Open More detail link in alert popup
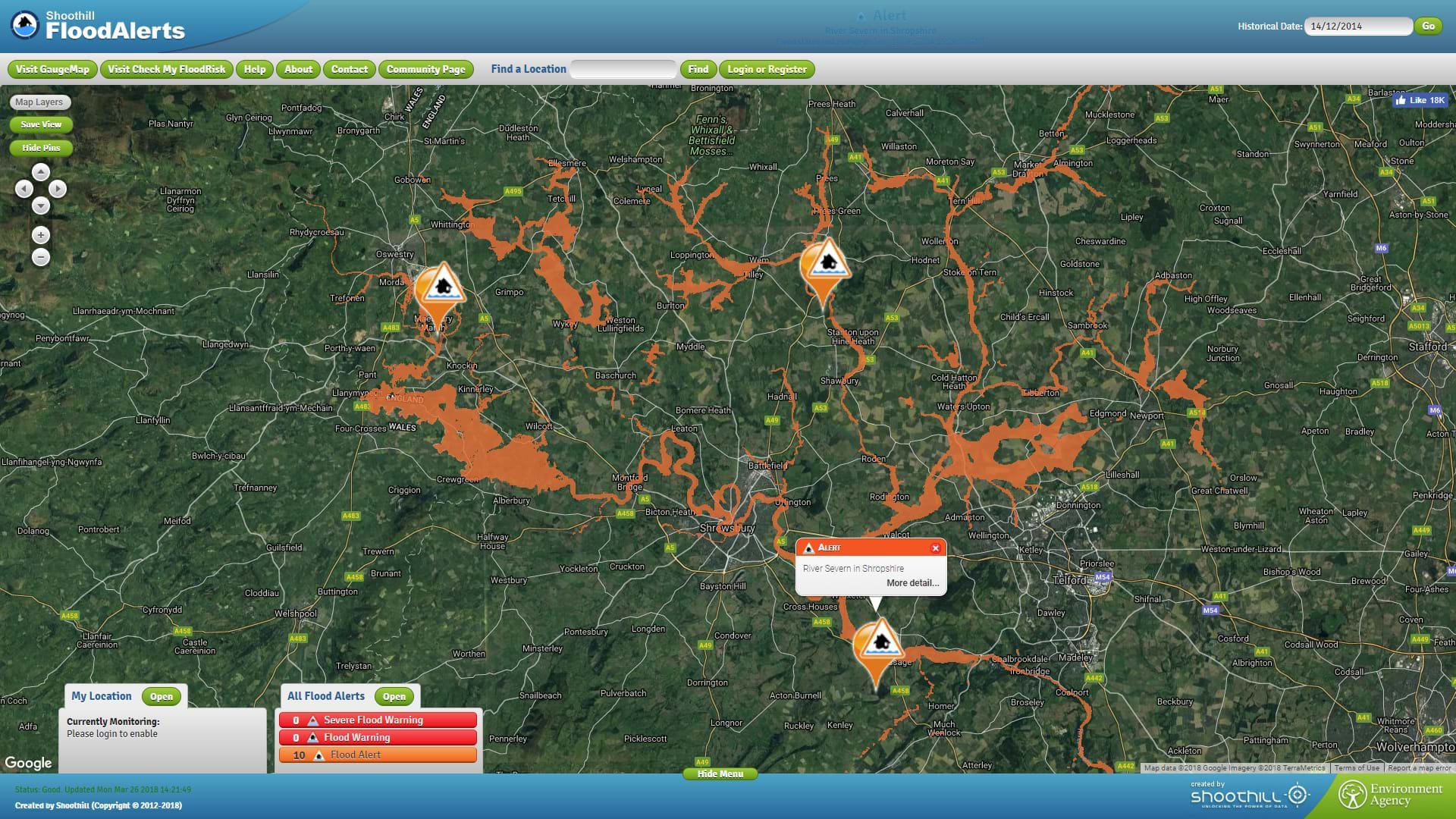Image resolution: width=1456 pixels, height=819 pixels. coord(912,583)
